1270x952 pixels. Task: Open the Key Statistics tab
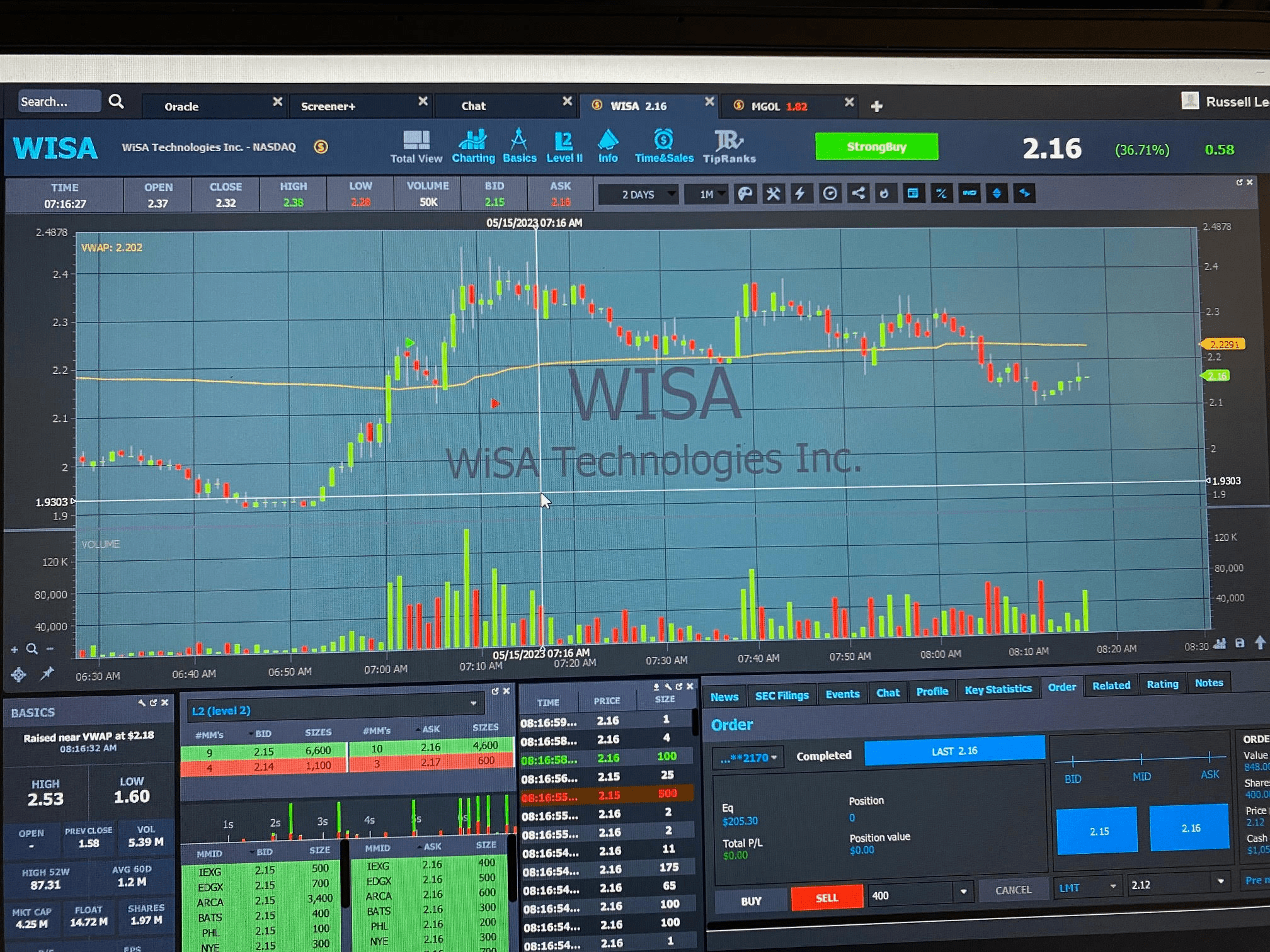[x=998, y=689]
